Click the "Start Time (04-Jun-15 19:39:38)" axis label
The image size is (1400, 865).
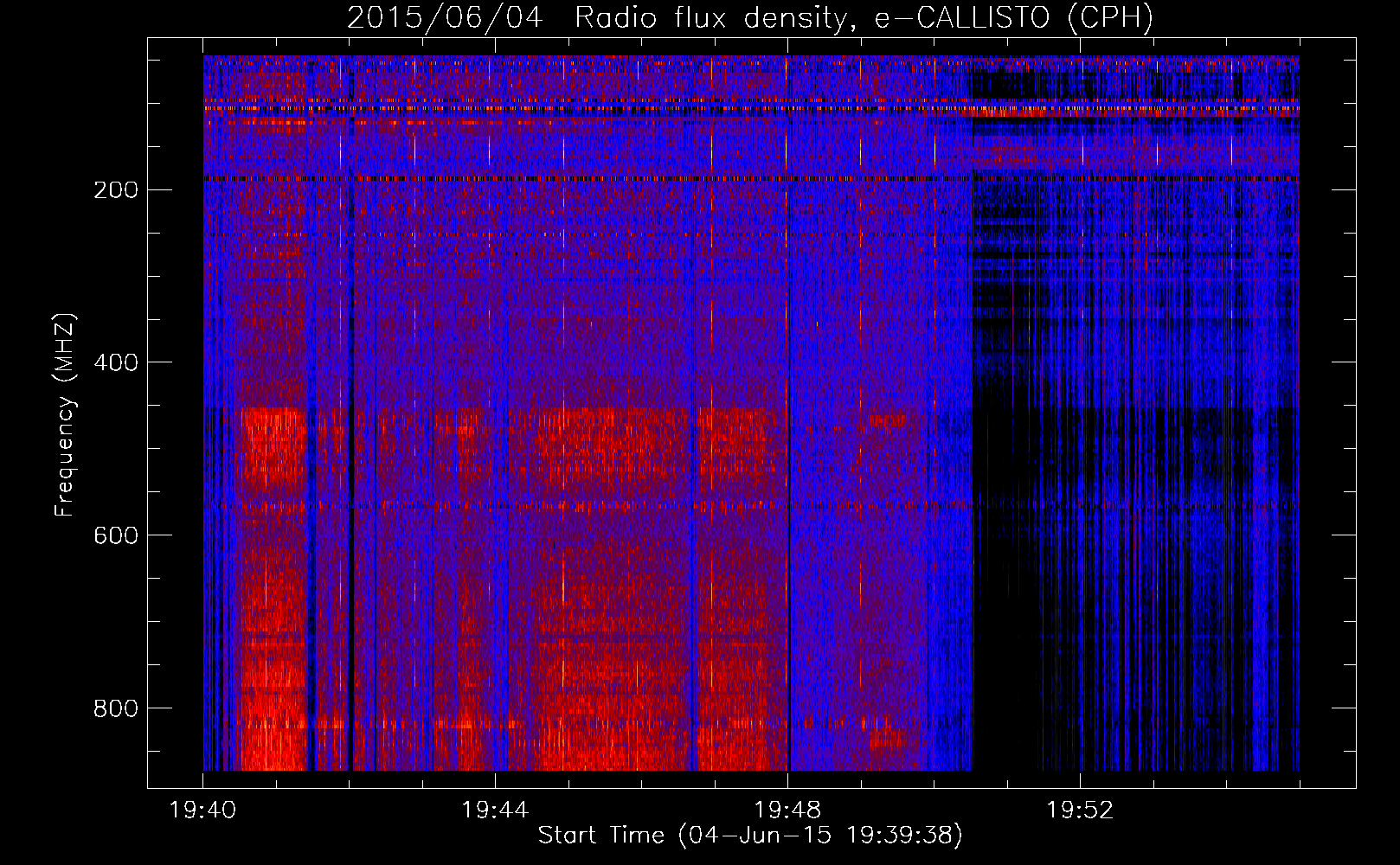pos(750,836)
